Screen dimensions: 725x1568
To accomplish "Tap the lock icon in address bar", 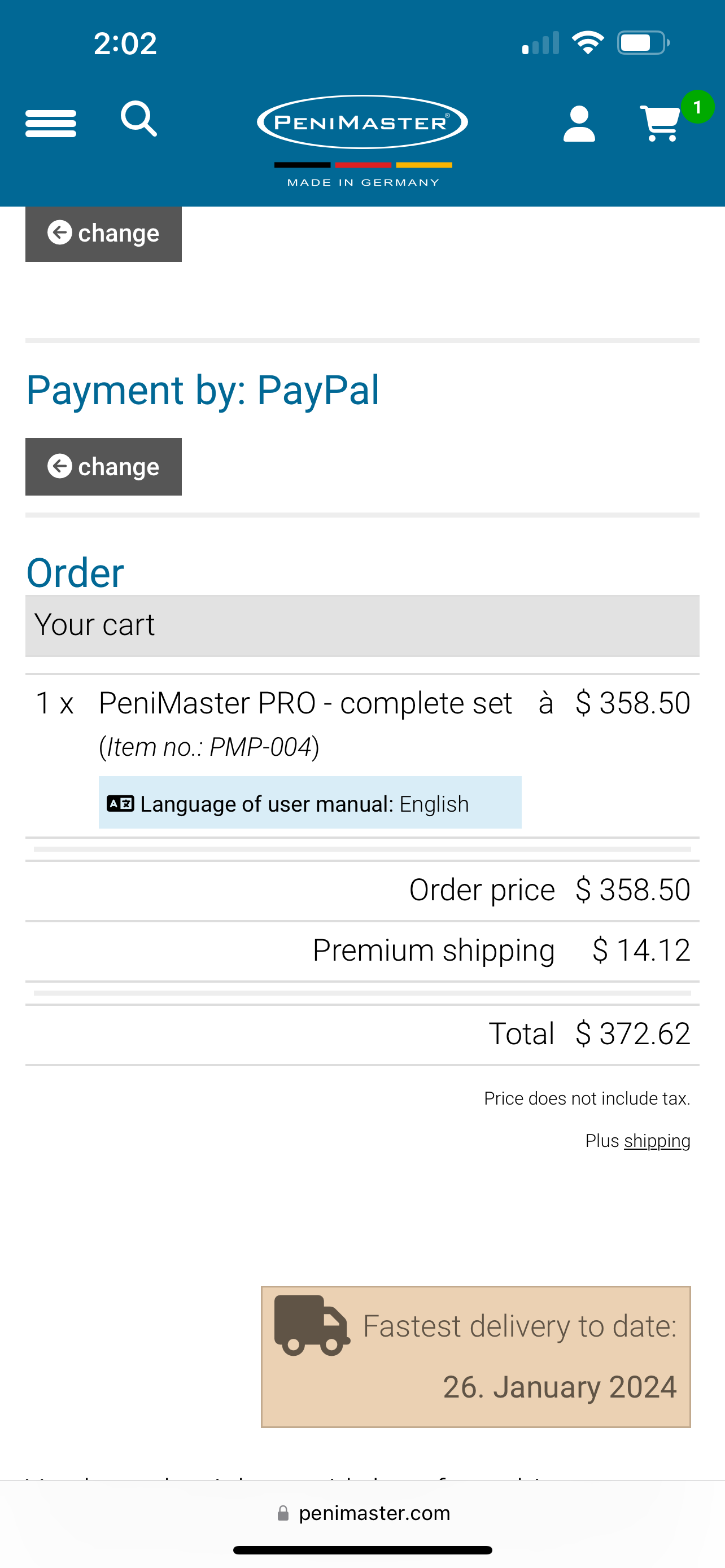I will tap(283, 1513).
